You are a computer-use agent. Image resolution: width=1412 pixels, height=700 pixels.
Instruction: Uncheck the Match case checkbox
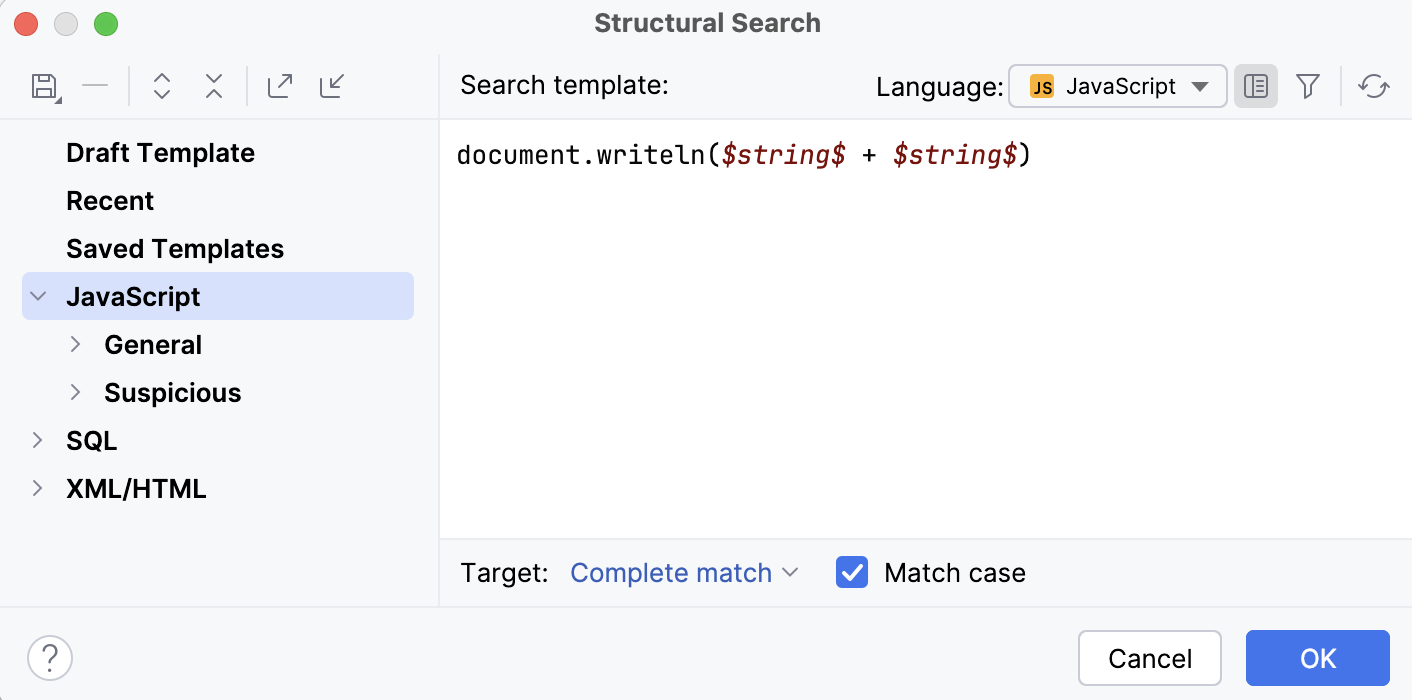tap(851, 572)
